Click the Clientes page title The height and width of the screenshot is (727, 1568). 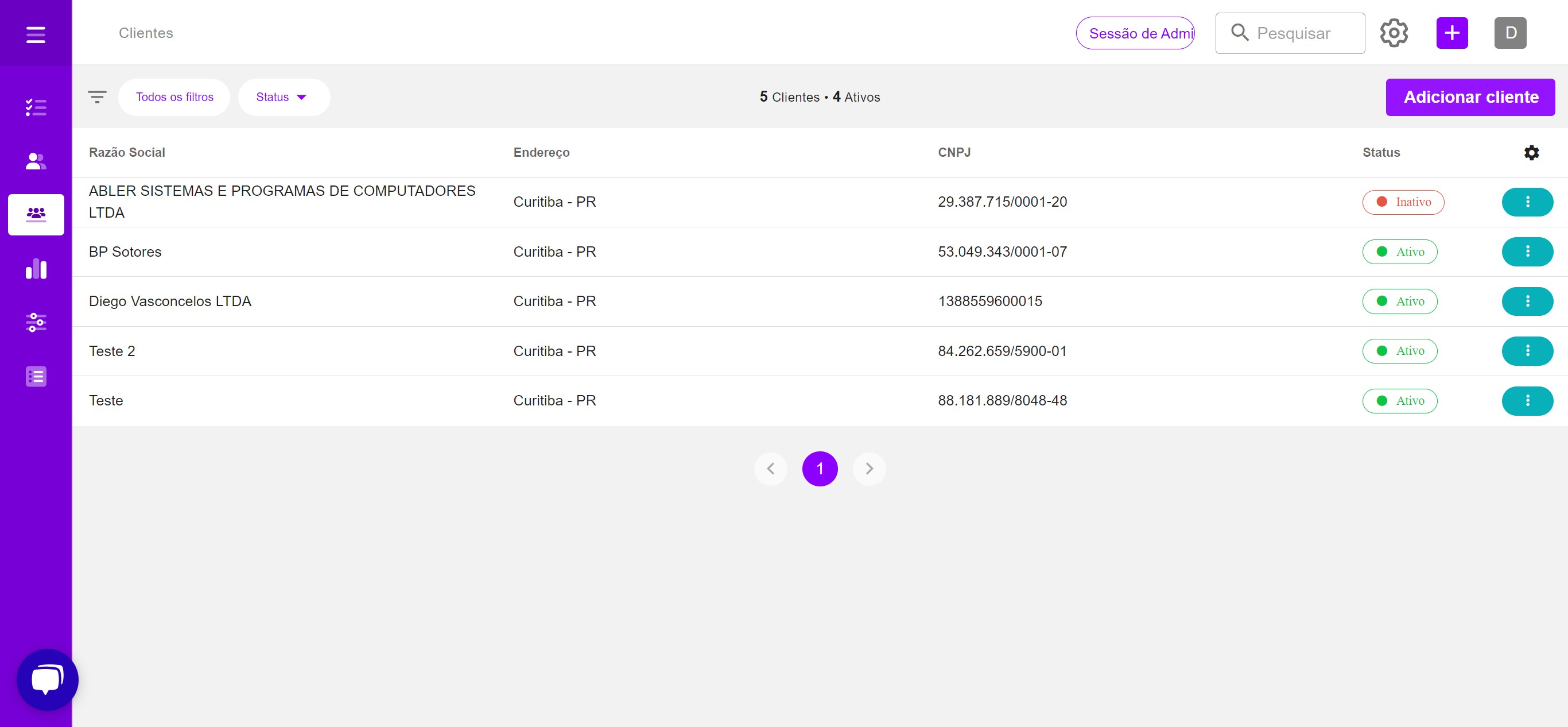(145, 33)
